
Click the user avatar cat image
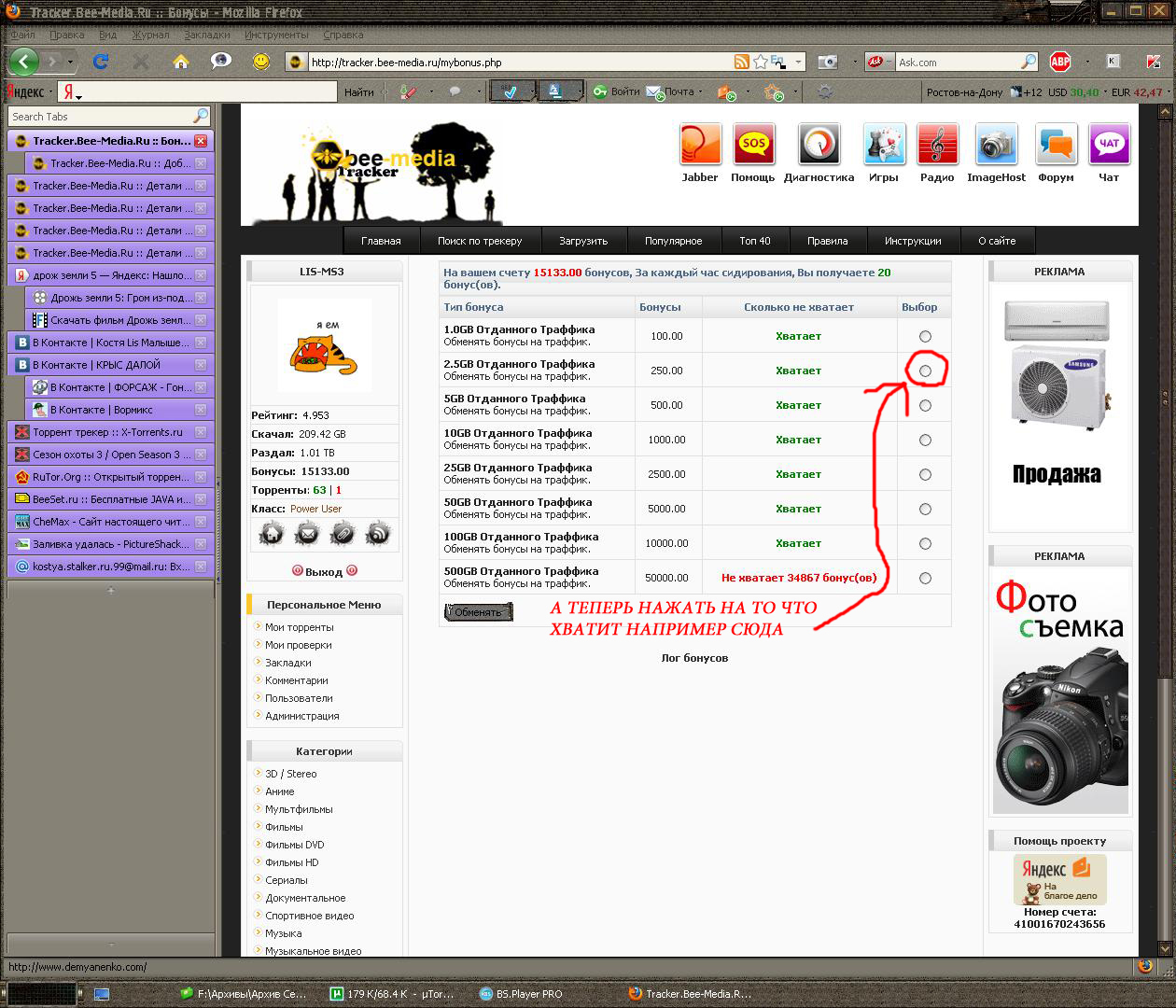(324, 345)
